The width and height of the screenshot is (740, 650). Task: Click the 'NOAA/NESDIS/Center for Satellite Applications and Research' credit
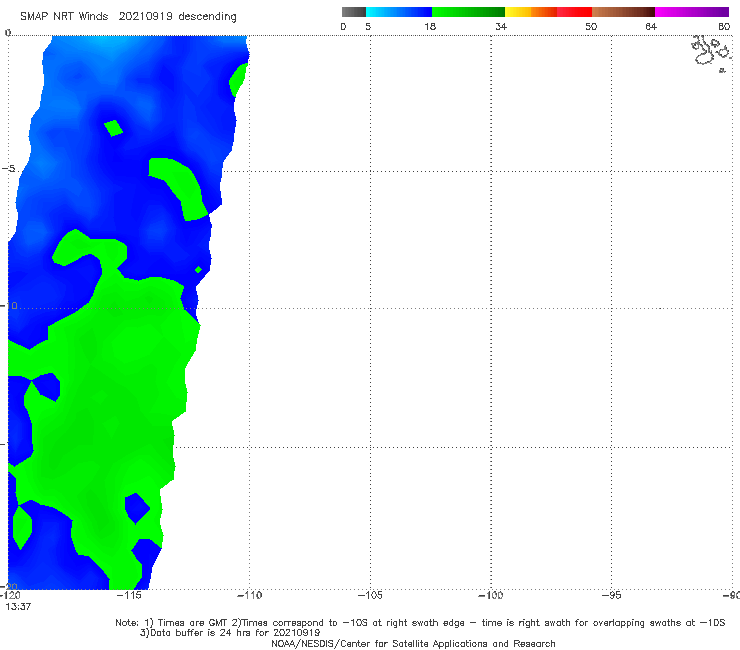click(413, 644)
